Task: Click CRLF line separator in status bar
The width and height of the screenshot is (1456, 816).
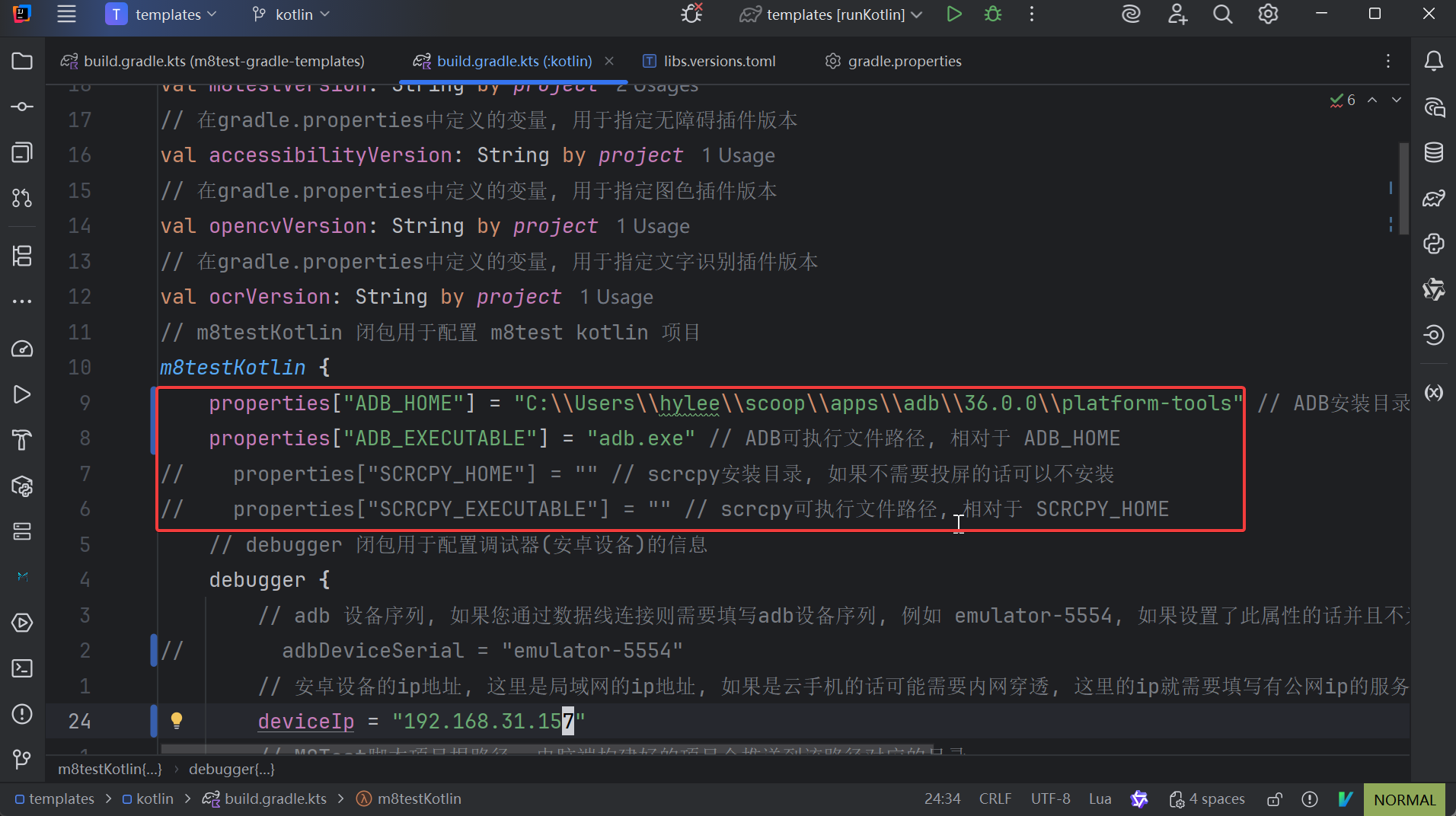Action: [x=995, y=799]
